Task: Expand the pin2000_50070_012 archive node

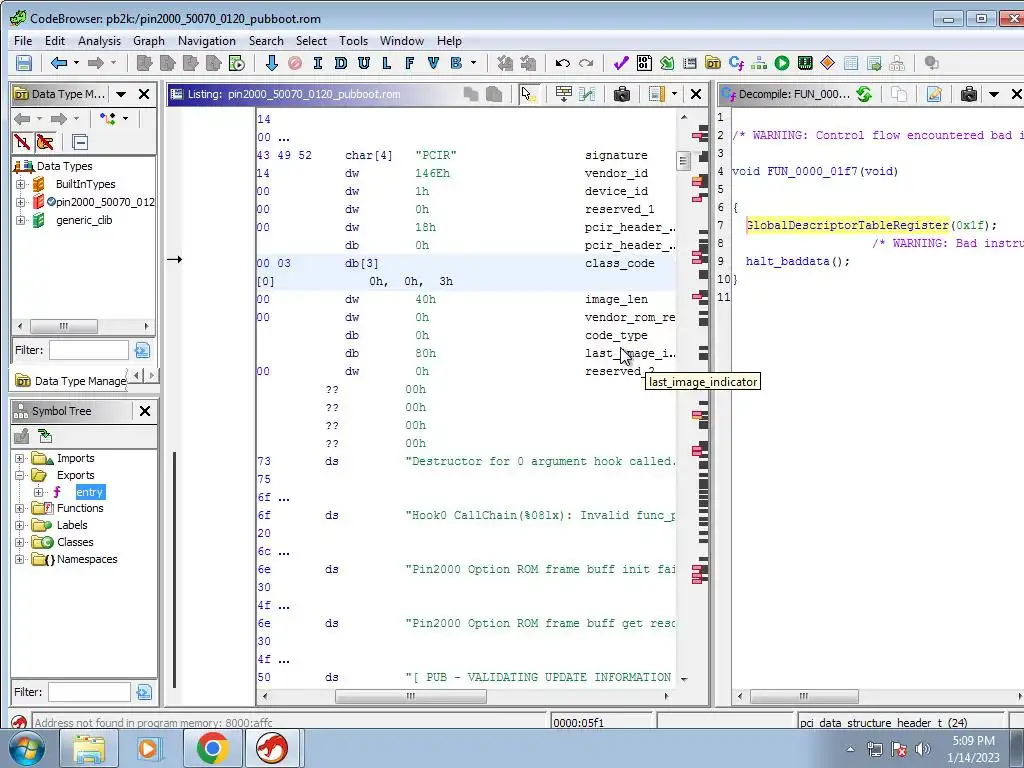Action: pos(20,202)
